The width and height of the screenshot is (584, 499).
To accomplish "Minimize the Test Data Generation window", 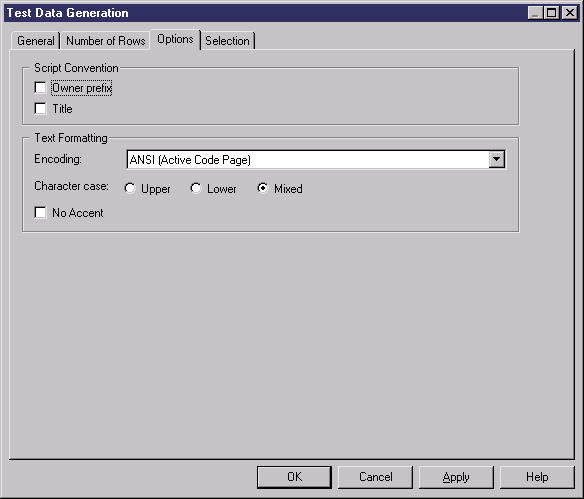I will [535, 13].
